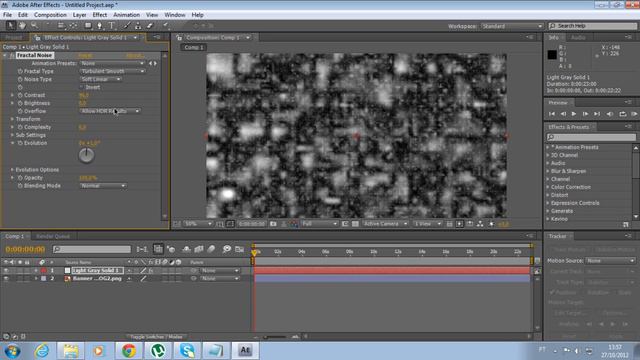Toggle Evolution stopwatch keyframing

click(20, 143)
